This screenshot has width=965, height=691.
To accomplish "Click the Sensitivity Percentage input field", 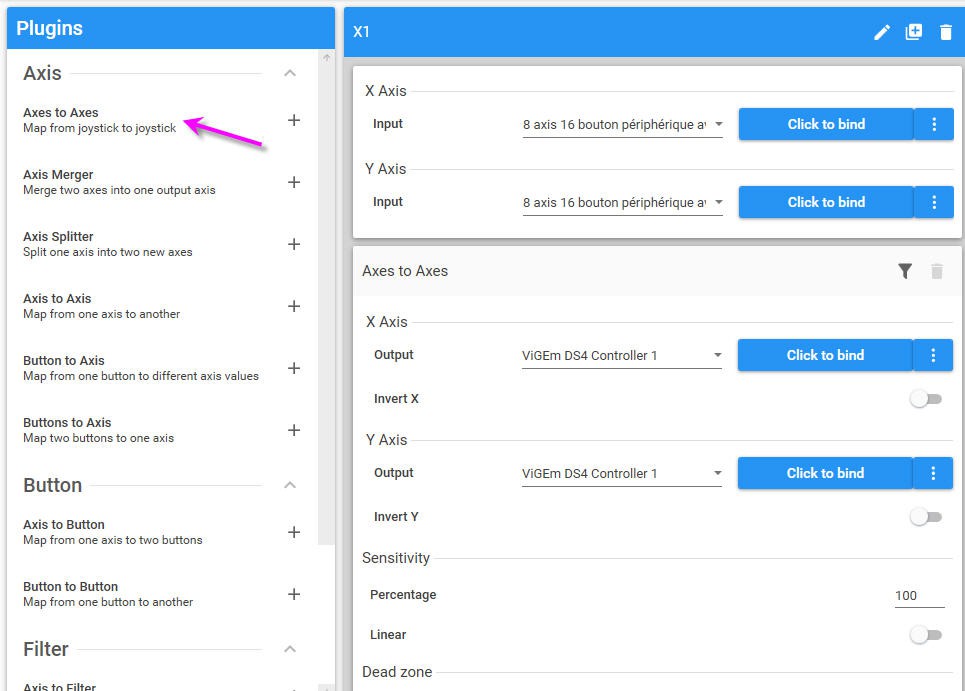I will (x=919, y=595).
